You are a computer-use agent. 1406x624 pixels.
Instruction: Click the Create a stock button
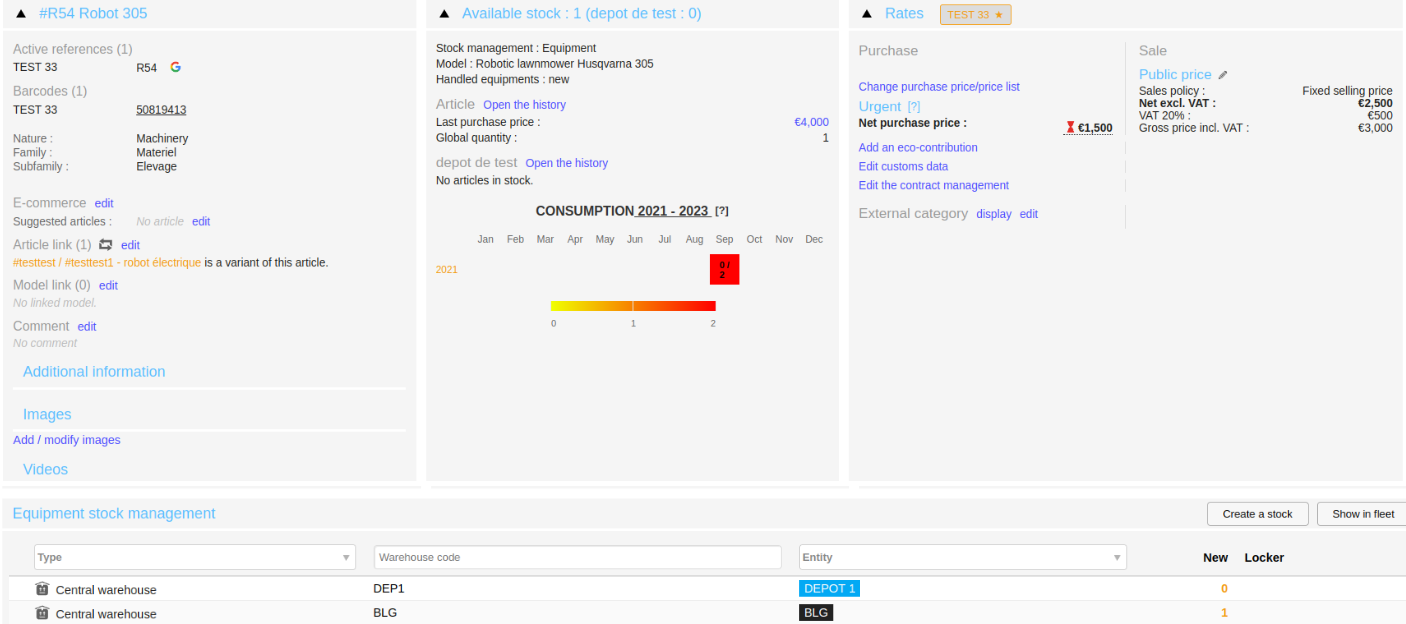[x=1257, y=514]
